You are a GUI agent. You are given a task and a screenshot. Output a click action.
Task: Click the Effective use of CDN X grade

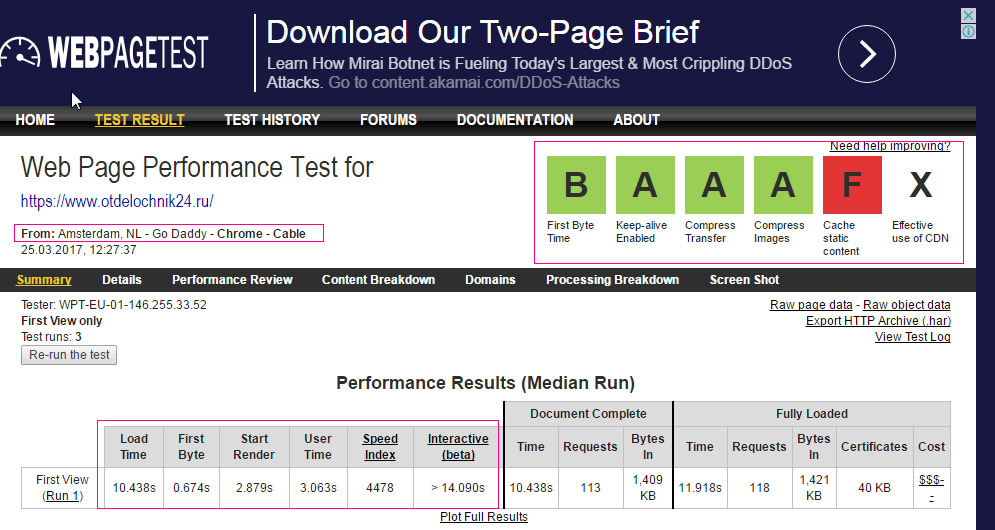(x=921, y=185)
